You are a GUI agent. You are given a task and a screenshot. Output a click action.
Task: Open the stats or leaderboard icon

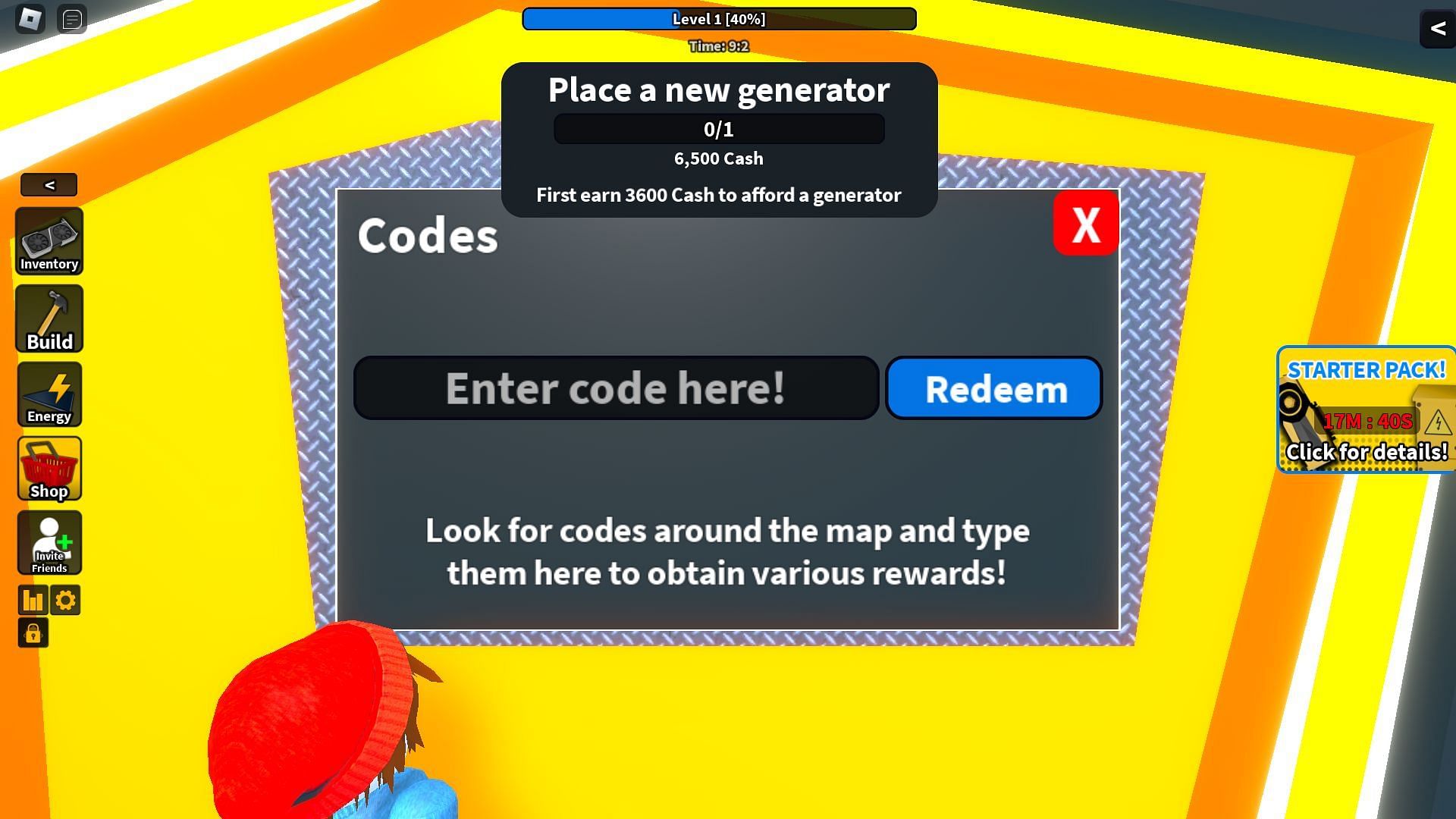point(33,600)
